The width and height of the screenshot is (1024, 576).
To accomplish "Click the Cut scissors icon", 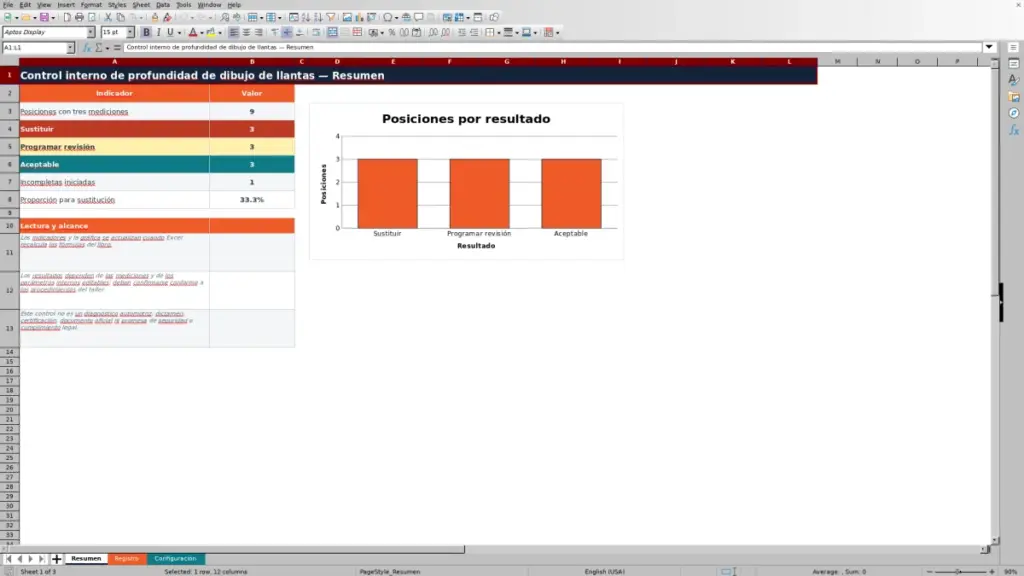I will click(108, 17).
